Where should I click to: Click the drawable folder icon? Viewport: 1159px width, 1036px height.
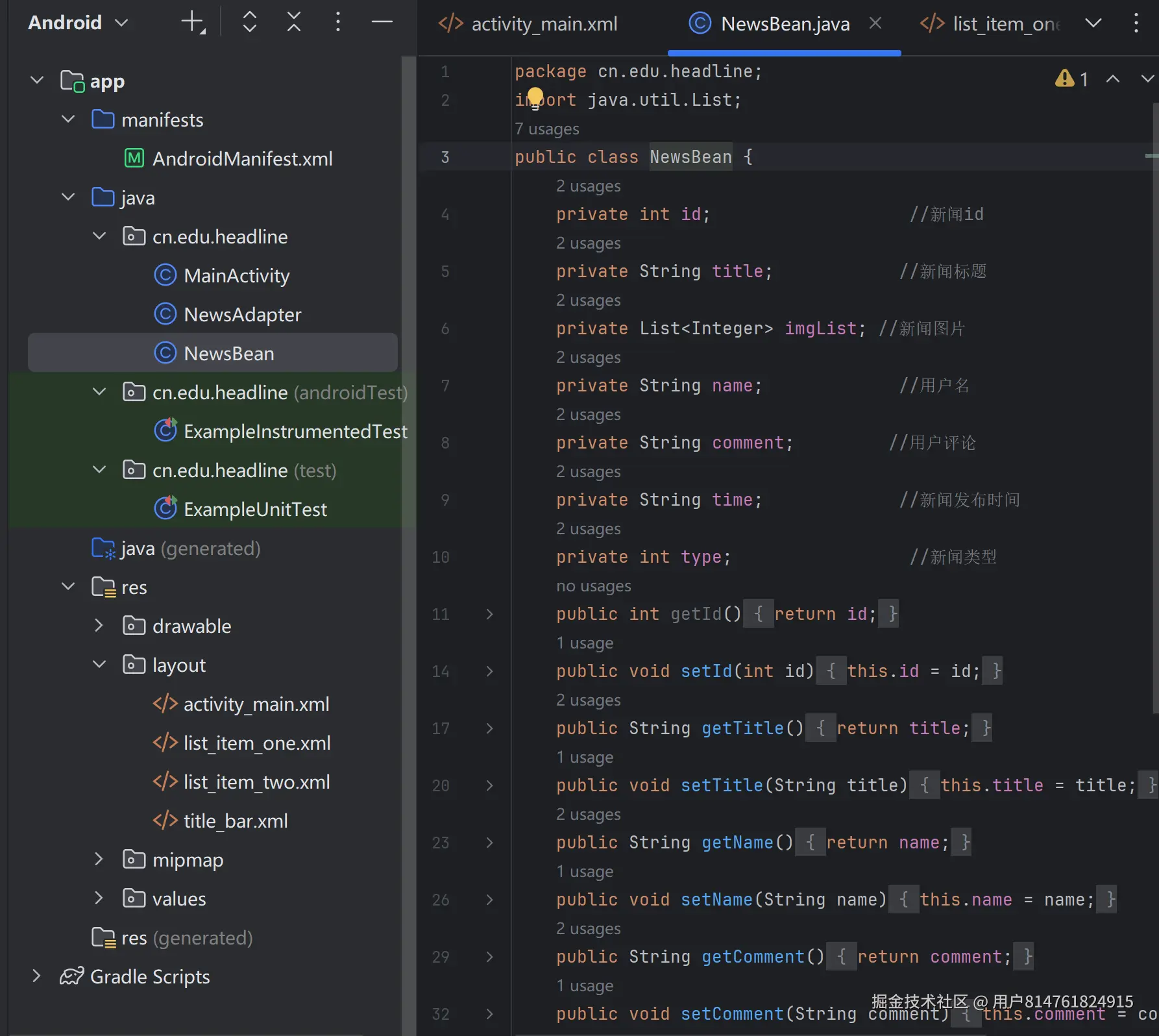click(134, 626)
